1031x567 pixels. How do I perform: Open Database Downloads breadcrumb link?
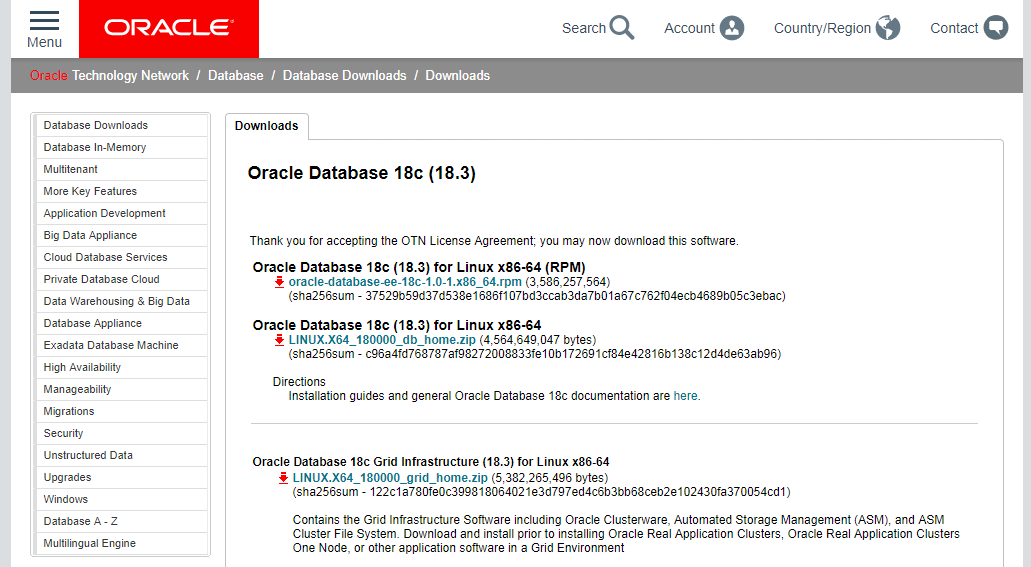tap(345, 76)
